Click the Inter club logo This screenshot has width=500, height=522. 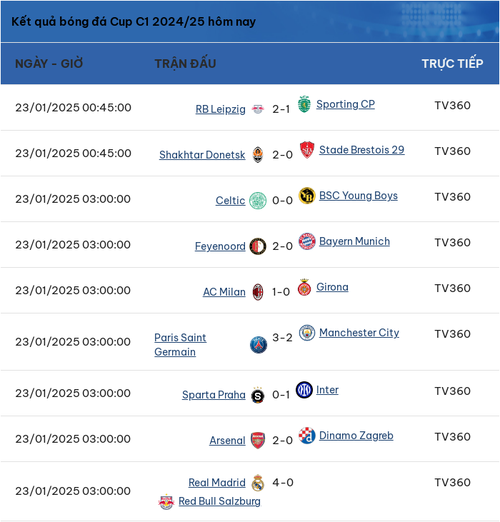[304, 390]
